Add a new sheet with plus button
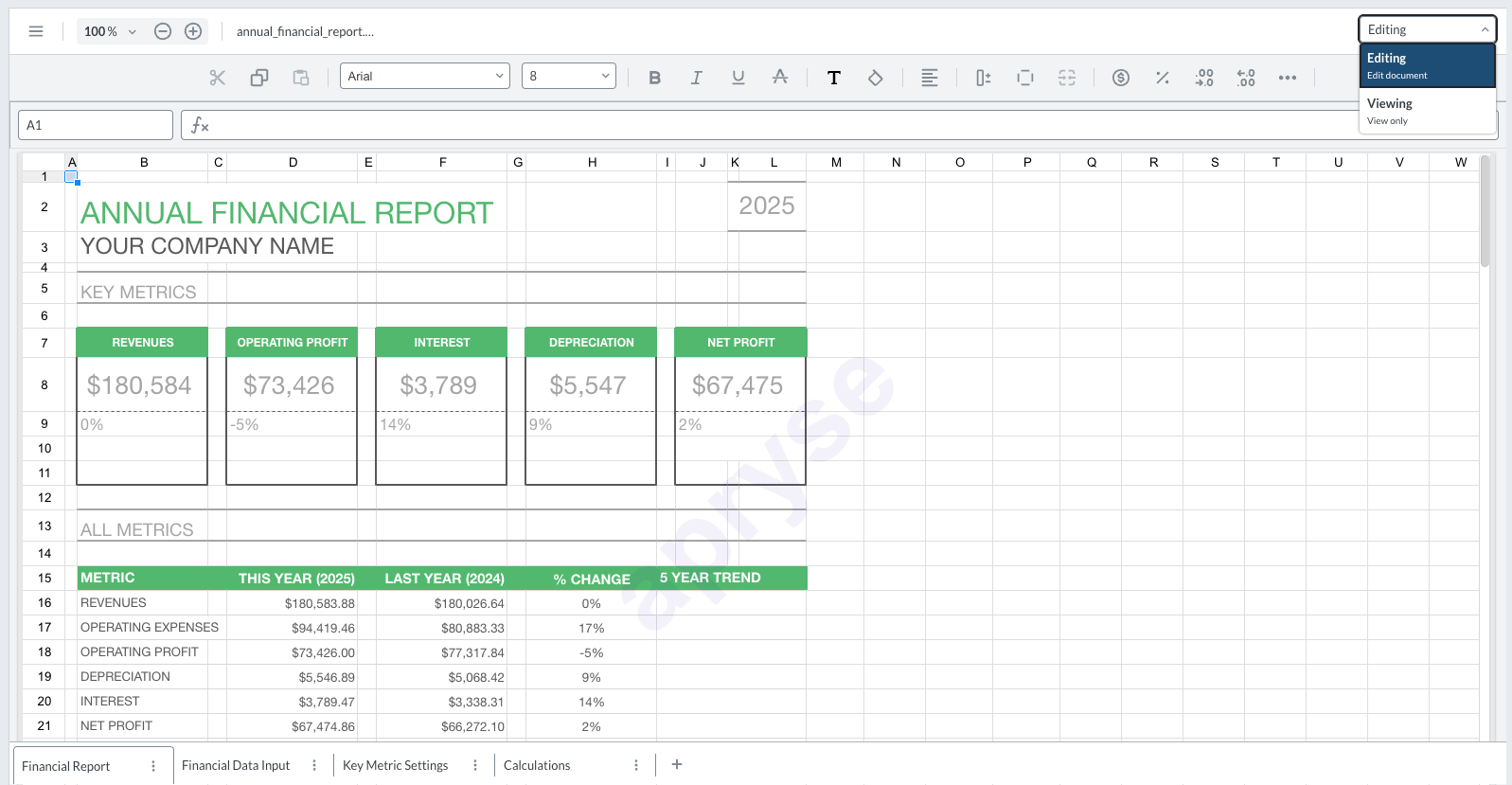This screenshot has width=1512, height=785. (x=677, y=764)
